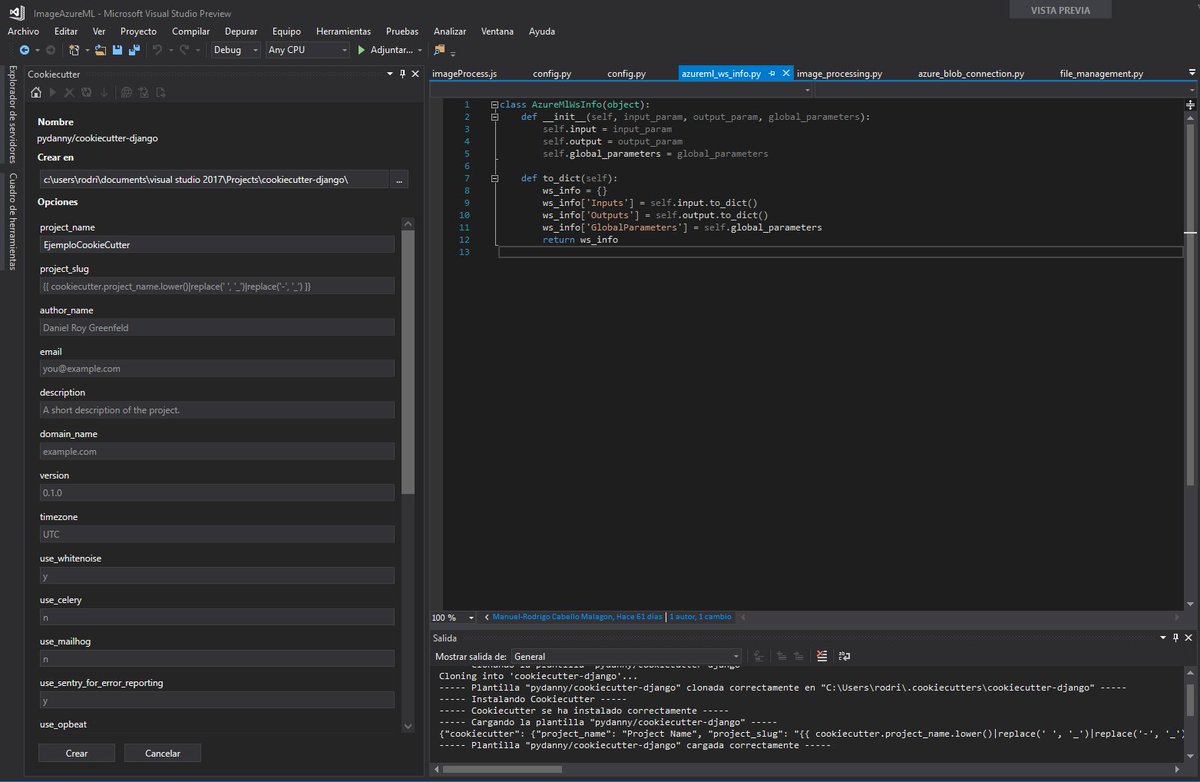The width and height of the screenshot is (1200, 782).
Task: Click the Cookiecutter home icon
Action: pyautogui.click(x=37, y=93)
